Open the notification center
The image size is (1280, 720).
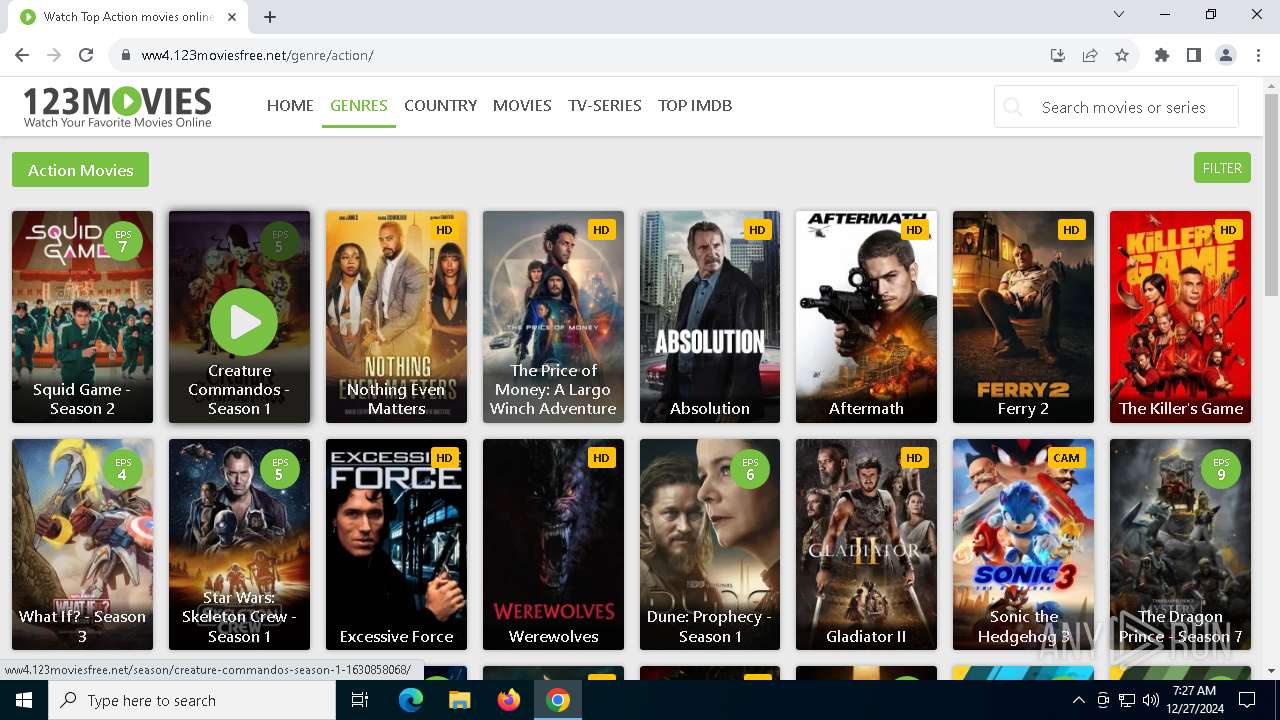[x=1247, y=700]
